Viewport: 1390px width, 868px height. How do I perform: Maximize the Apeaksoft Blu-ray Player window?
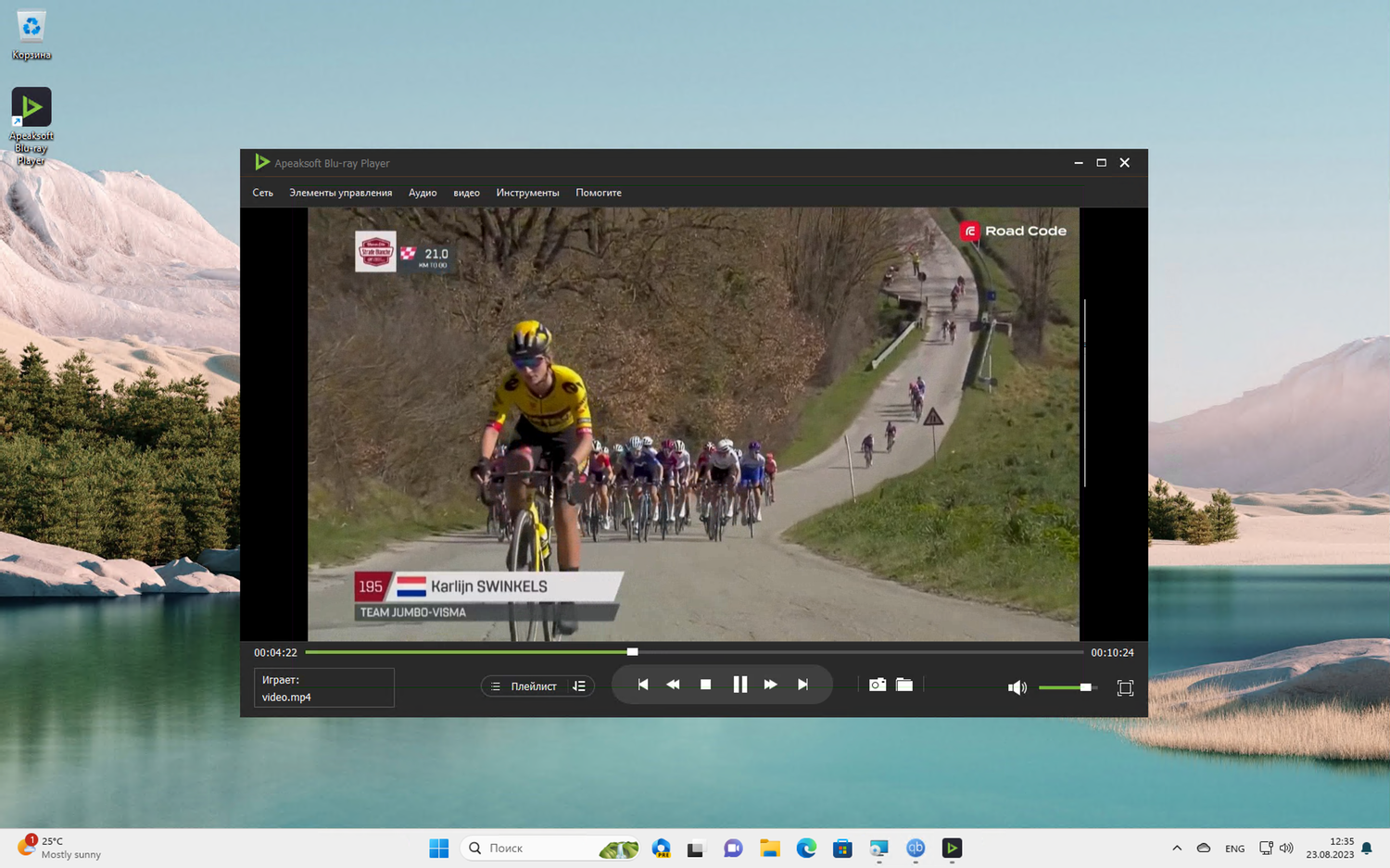coord(1102,162)
